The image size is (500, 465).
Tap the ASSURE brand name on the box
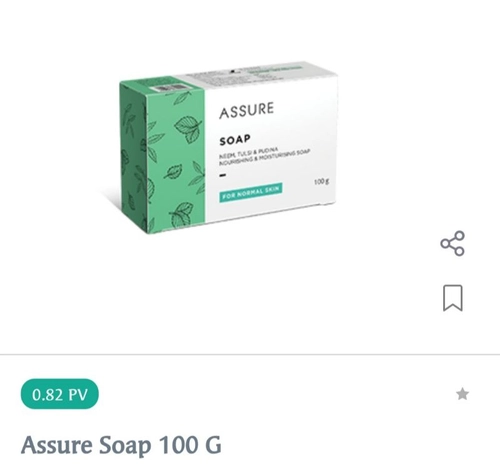[247, 110]
